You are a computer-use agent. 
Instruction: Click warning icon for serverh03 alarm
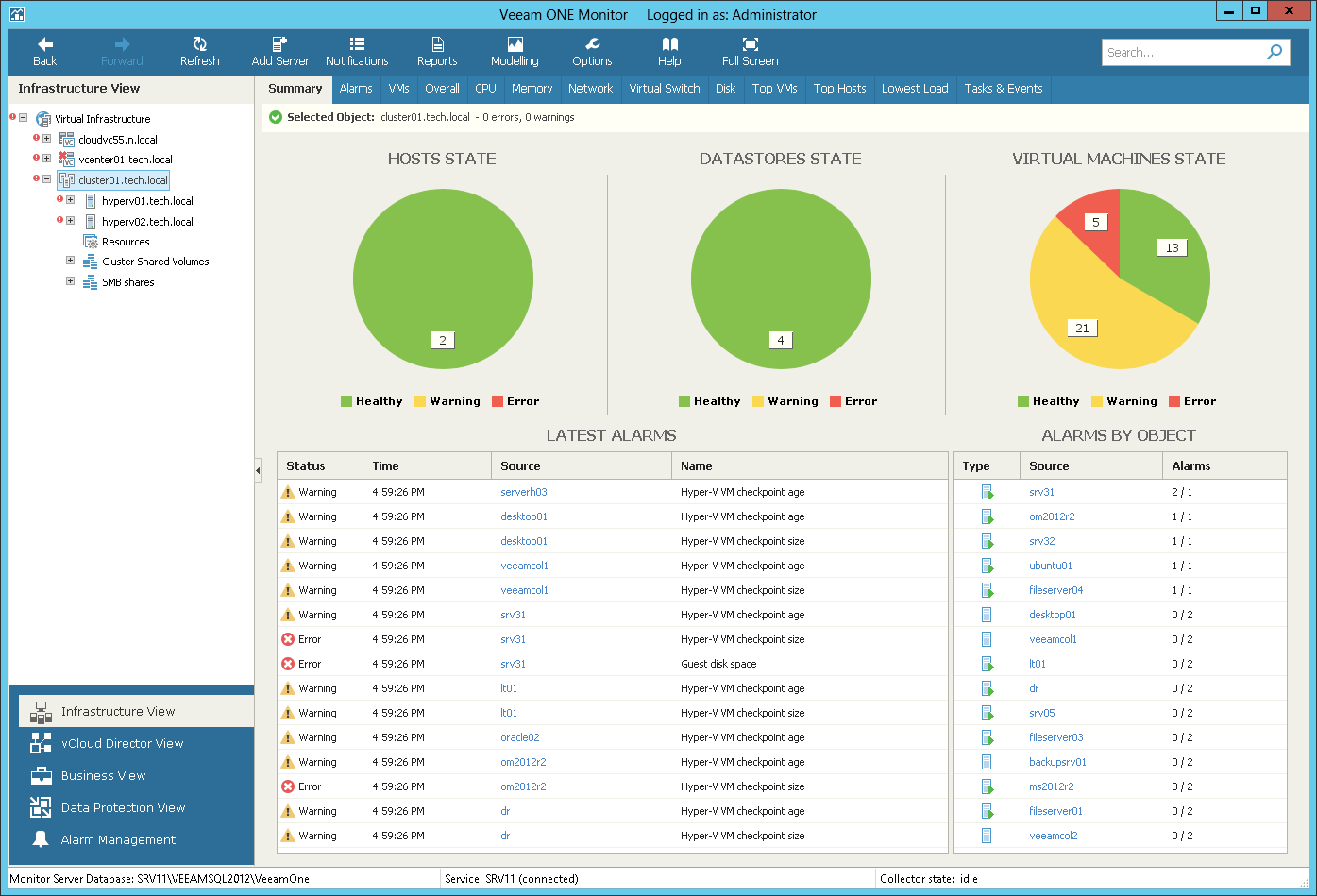pyautogui.click(x=288, y=492)
